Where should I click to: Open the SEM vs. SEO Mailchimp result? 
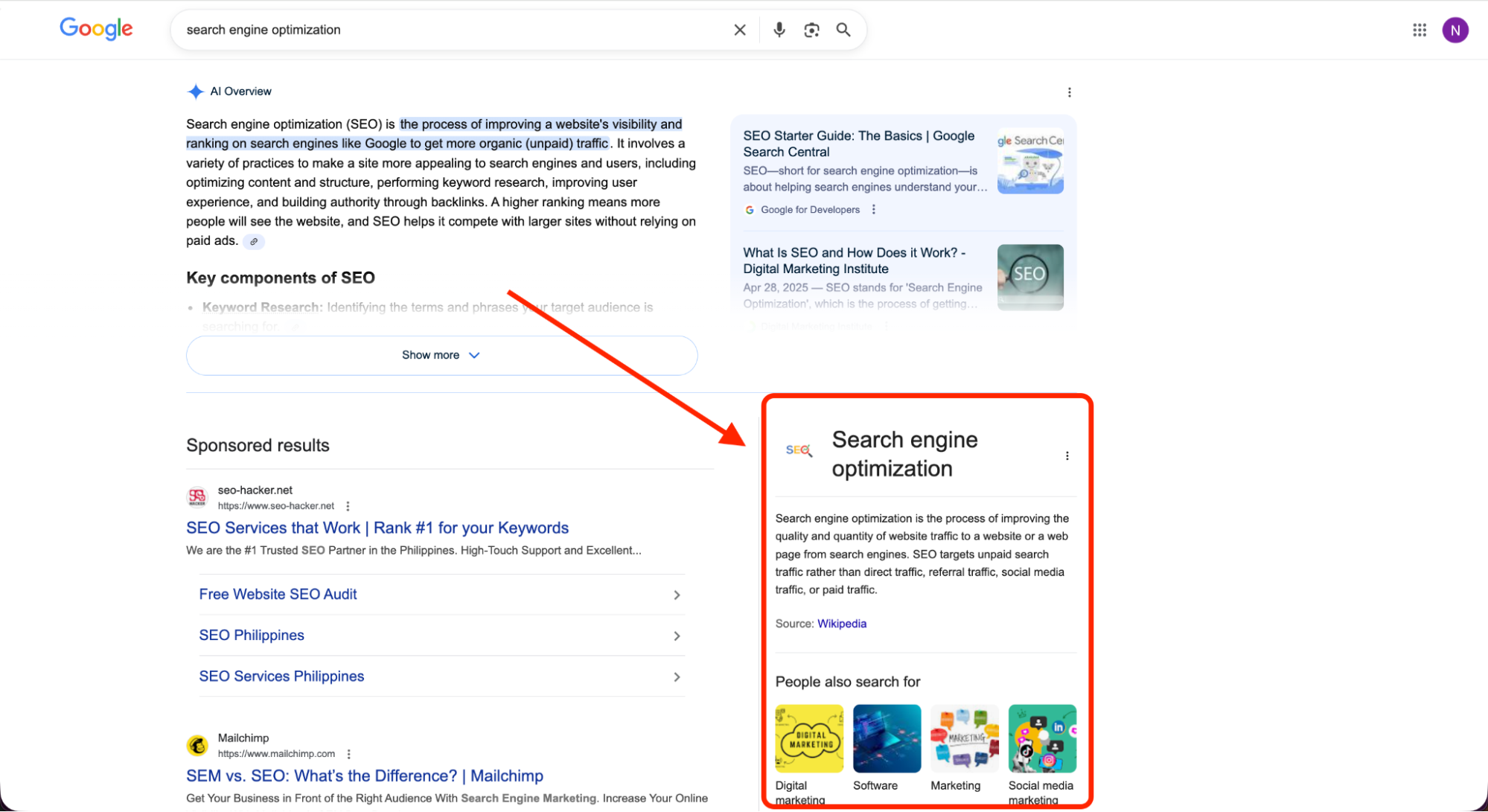pos(365,776)
